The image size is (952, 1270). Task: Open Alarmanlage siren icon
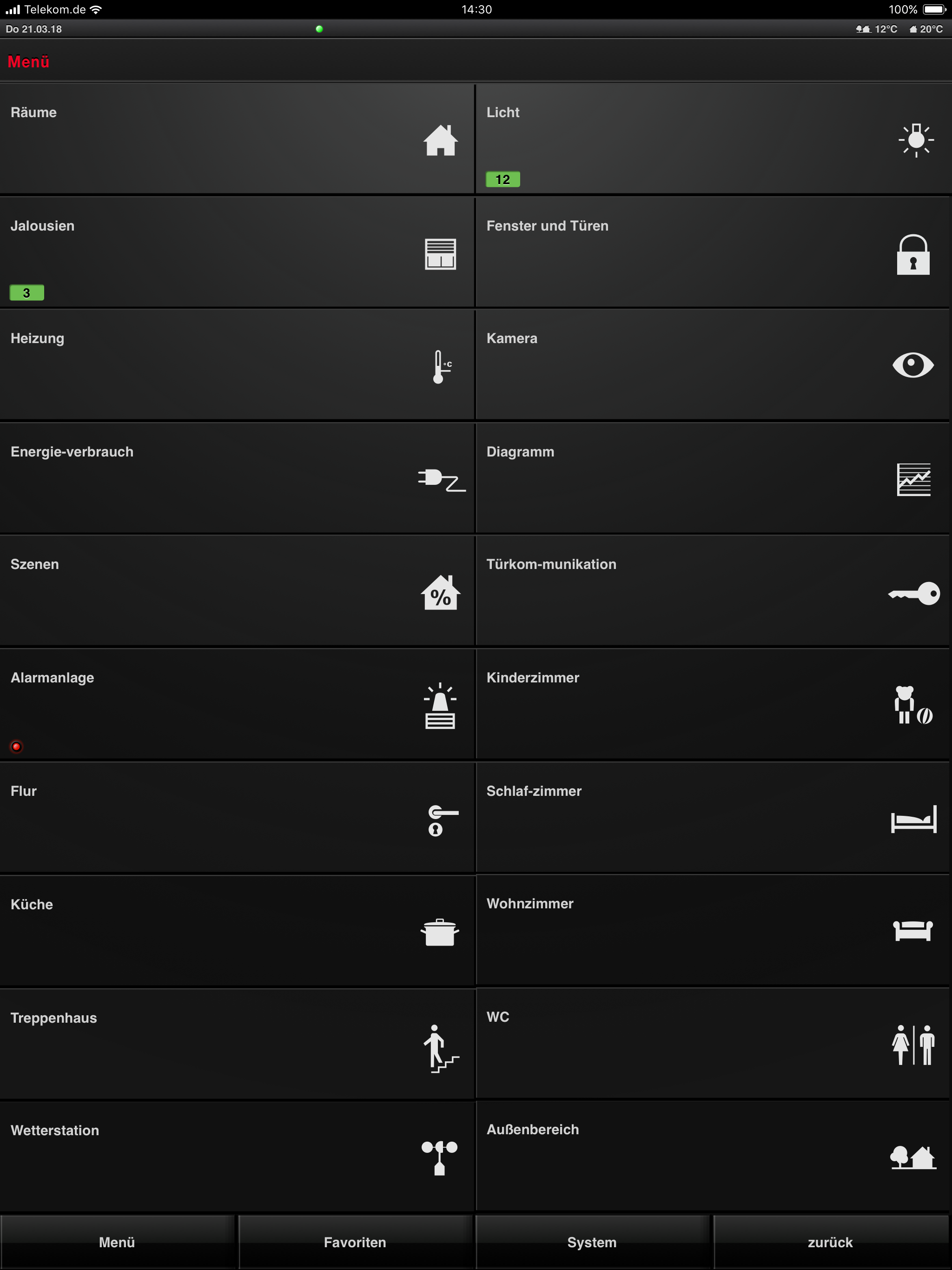440,706
